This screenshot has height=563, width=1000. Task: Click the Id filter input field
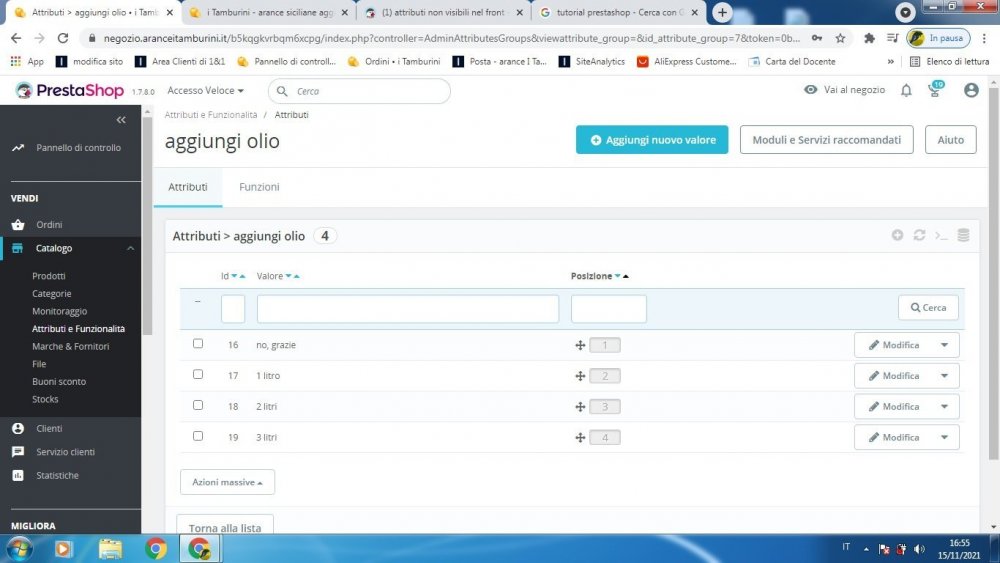[x=233, y=309]
